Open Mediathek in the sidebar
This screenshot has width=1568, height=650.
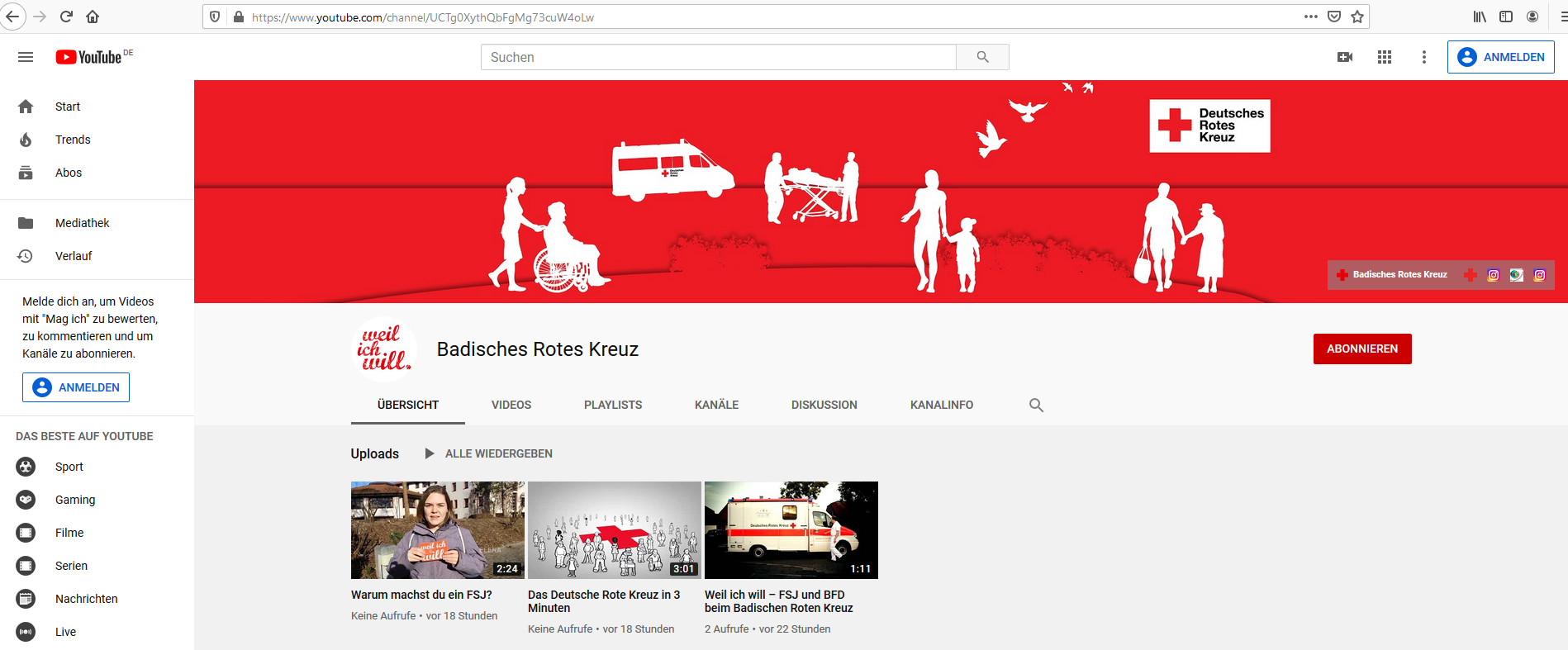tap(97, 223)
